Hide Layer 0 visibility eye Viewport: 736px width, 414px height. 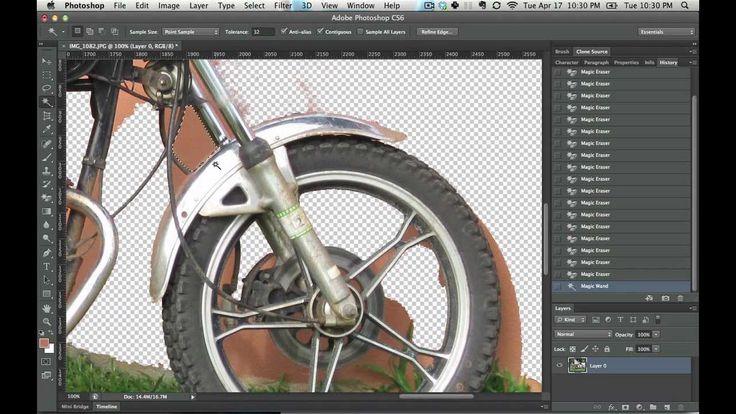[559, 366]
